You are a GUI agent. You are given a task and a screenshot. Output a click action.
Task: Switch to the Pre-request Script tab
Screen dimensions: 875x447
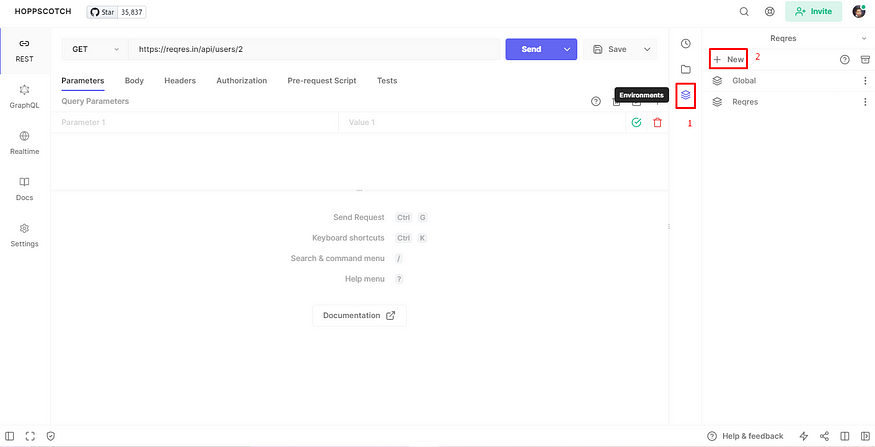(x=322, y=81)
